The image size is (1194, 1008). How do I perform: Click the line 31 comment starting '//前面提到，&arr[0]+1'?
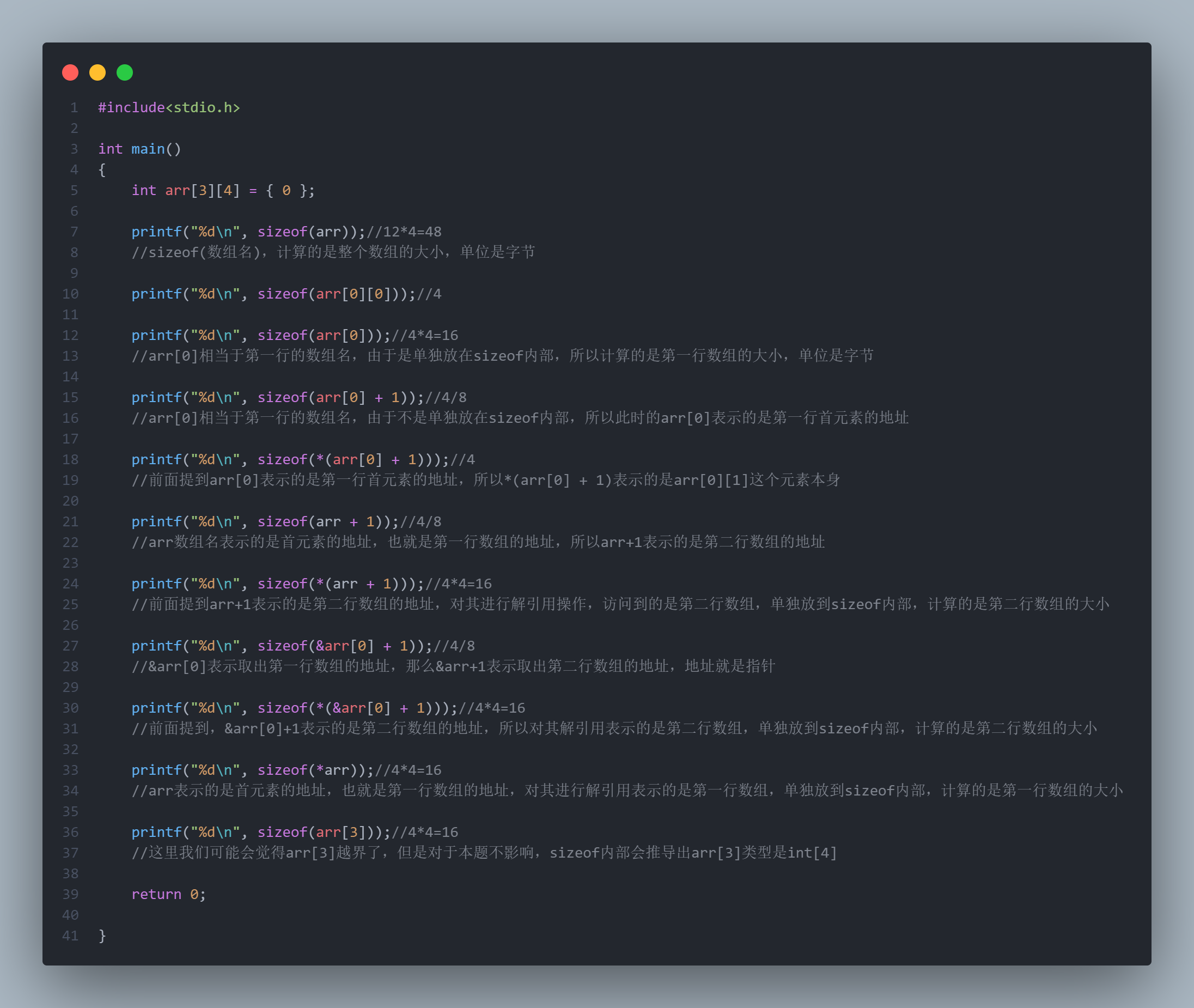614,728
